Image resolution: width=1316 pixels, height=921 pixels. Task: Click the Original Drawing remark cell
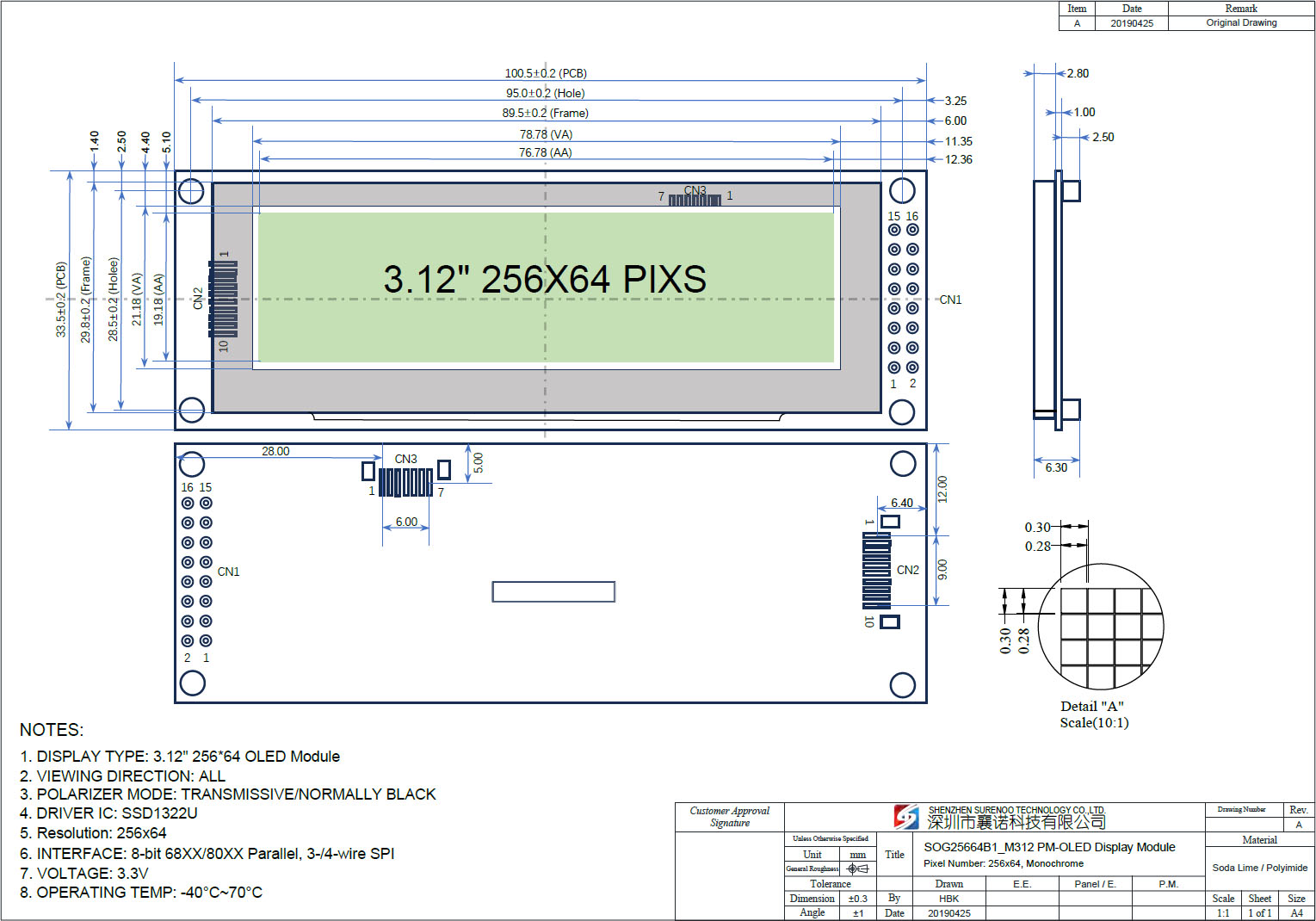pos(1241,23)
